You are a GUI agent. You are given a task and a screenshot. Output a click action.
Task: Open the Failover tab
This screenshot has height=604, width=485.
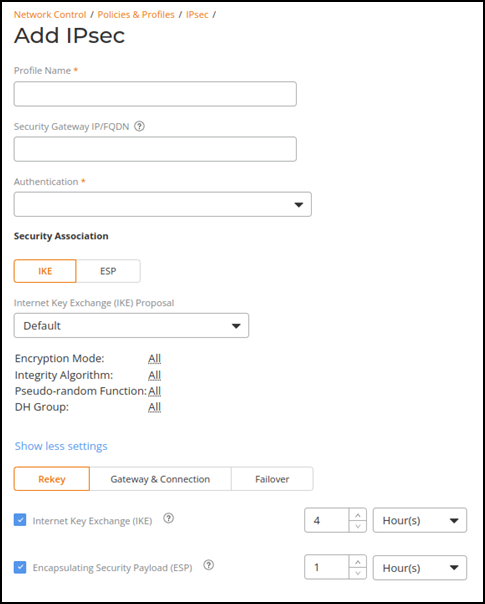click(272, 479)
